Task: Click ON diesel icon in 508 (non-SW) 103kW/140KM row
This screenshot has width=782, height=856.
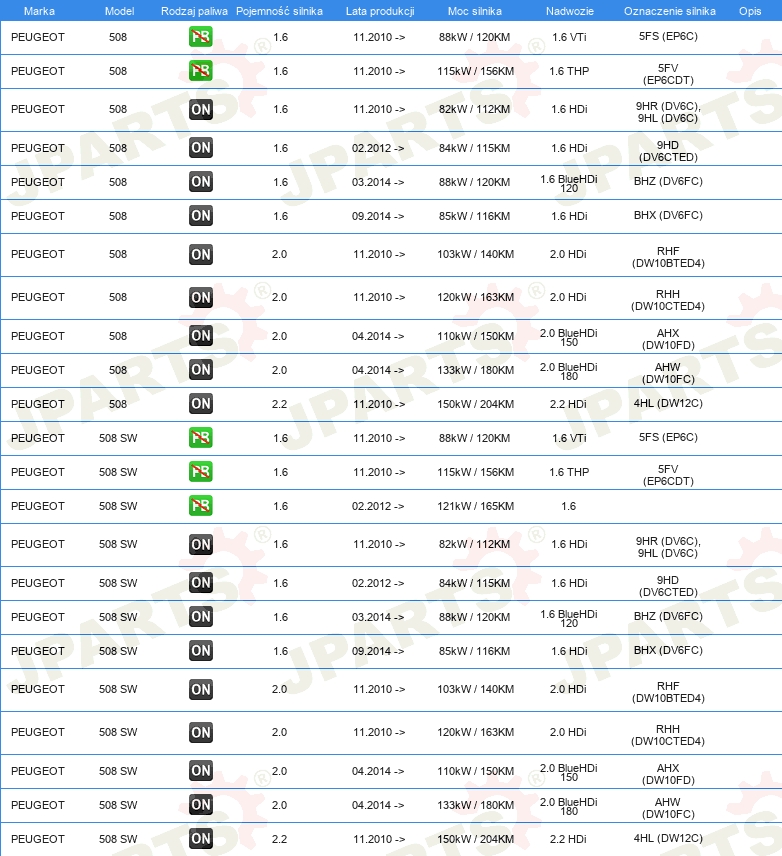Action: pos(200,254)
